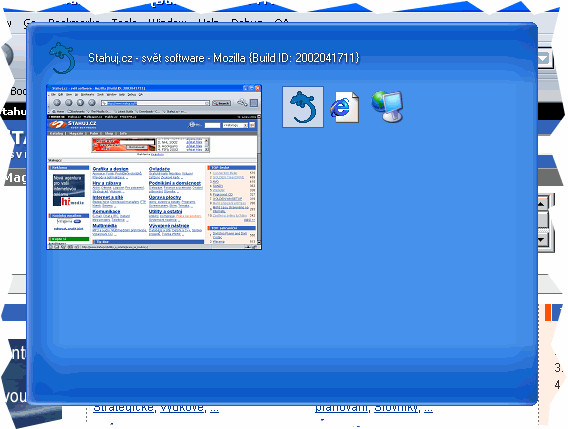Select the Mozilla lizard icon in switcher

tap(303, 107)
